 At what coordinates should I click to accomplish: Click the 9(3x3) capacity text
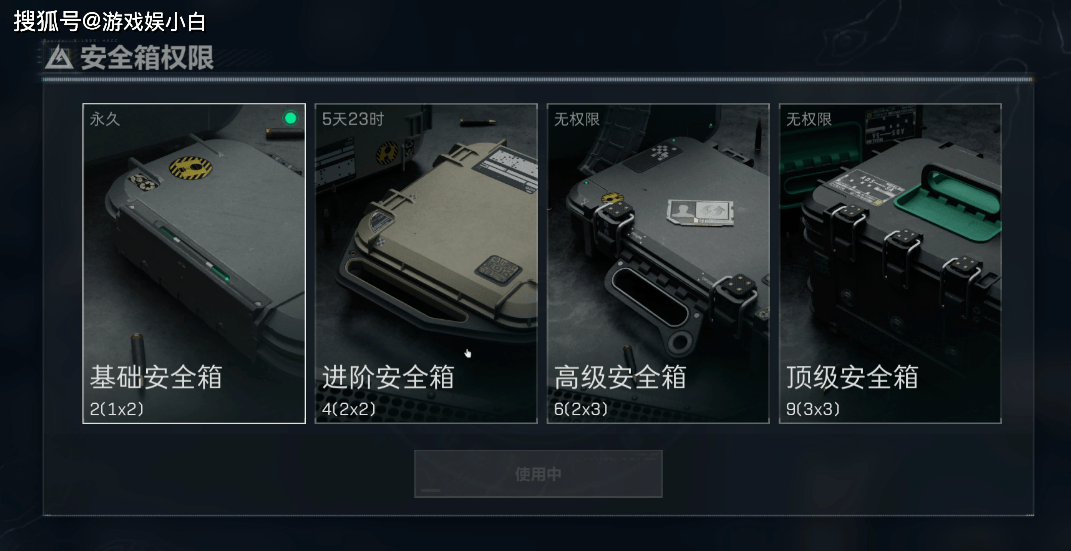[x=813, y=410]
